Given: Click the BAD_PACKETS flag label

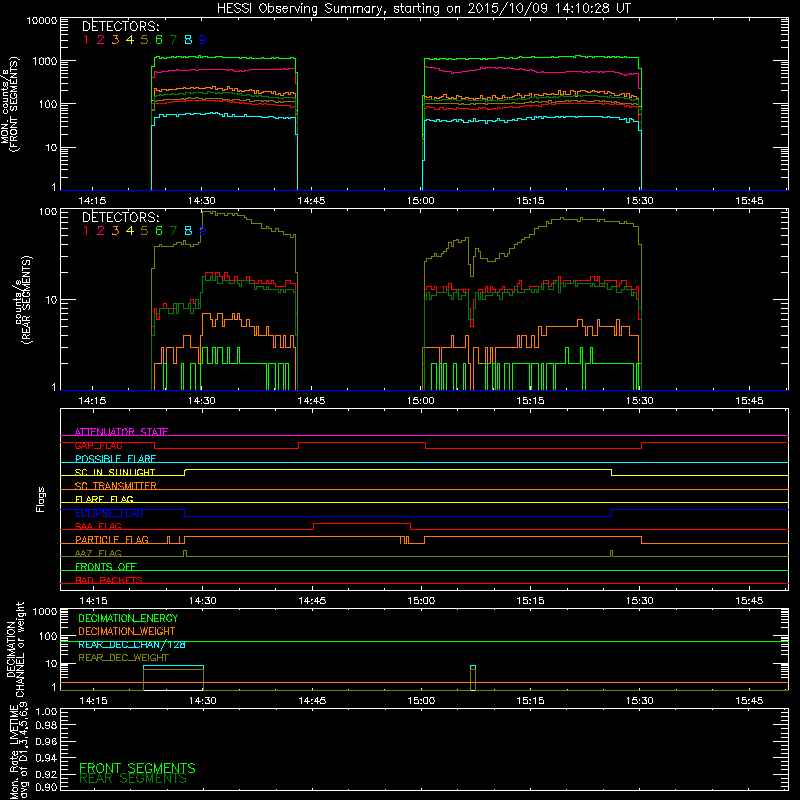Looking at the screenshot, I should (109, 580).
